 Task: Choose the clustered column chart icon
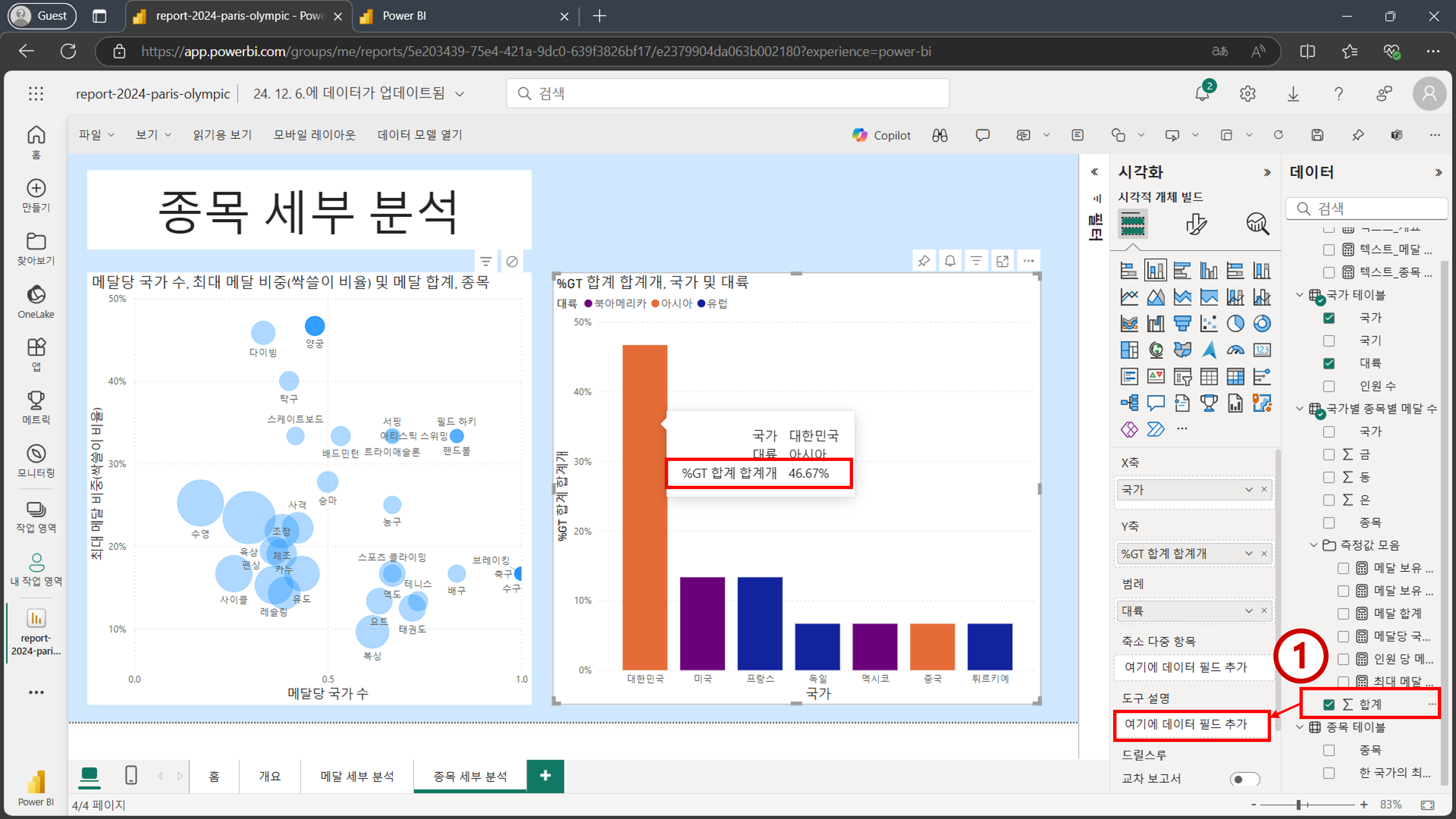(x=1208, y=271)
